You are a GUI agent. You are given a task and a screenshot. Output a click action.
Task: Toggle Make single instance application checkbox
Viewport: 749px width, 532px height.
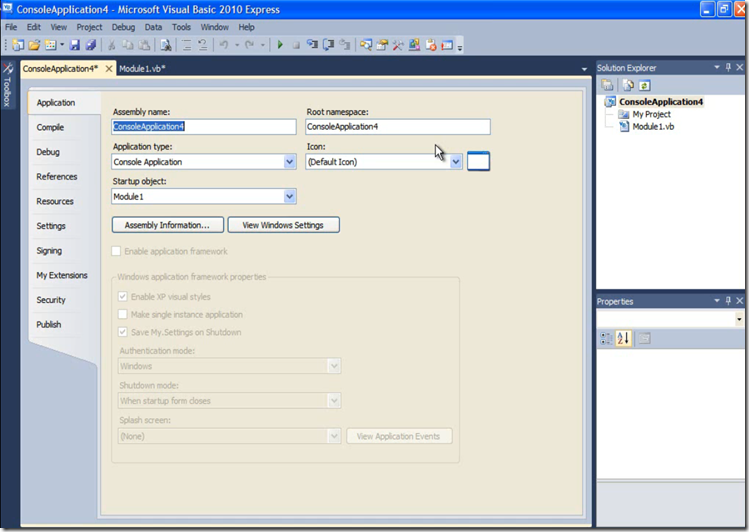pos(123,314)
